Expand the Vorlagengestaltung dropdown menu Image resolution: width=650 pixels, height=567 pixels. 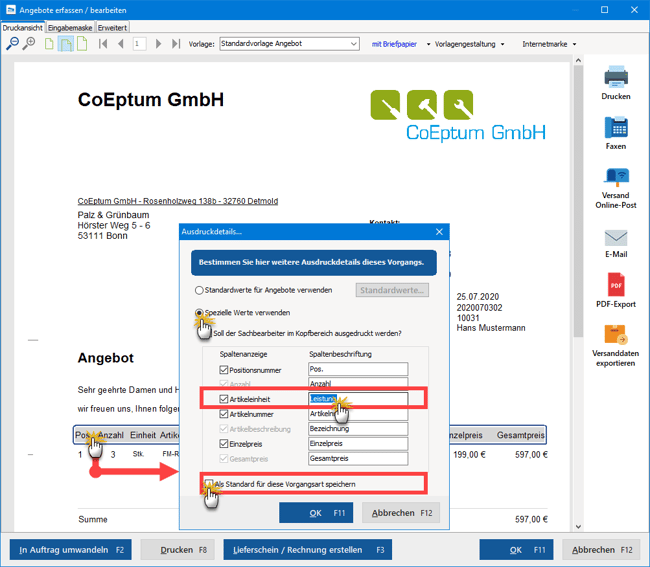[x=469, y=44]
